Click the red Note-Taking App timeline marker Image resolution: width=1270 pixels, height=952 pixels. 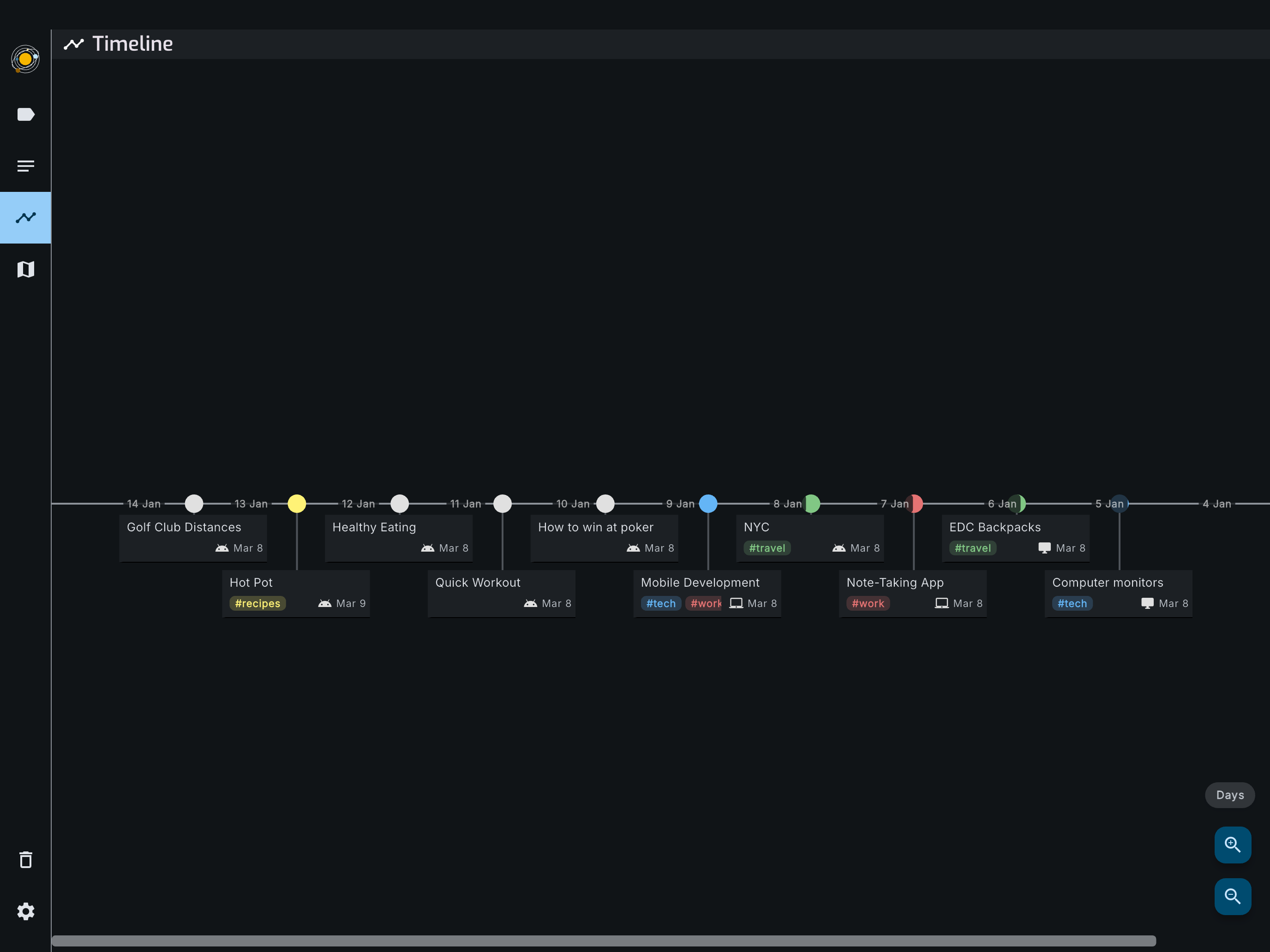915,503
